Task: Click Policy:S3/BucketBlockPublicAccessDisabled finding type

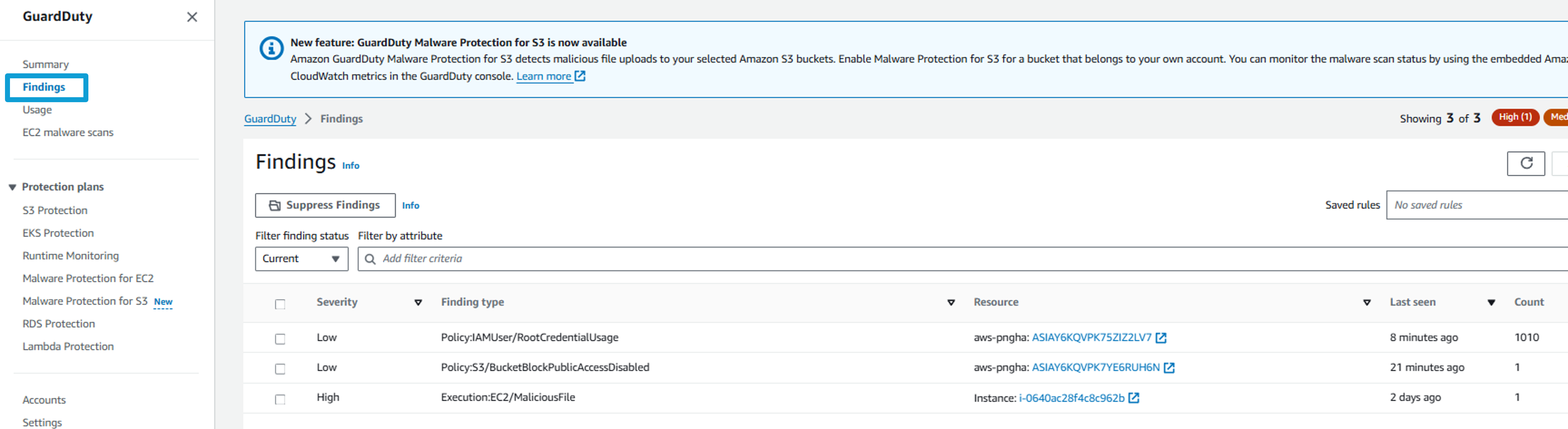Action: click(x=545, y=367)
